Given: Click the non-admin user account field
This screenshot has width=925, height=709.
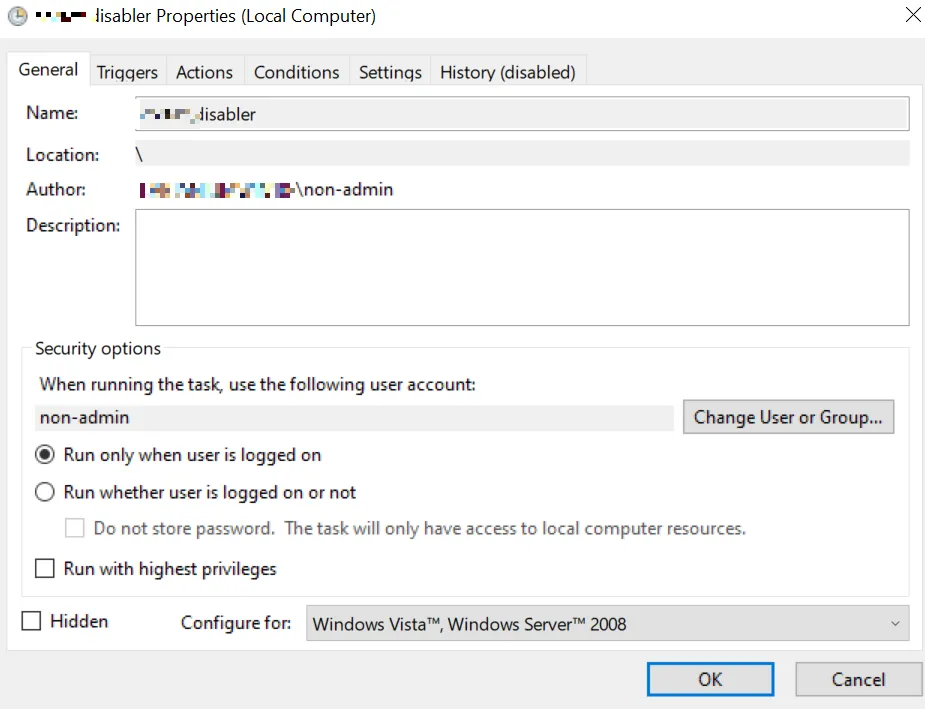Looking at the screenshot, I should [355, 418].
